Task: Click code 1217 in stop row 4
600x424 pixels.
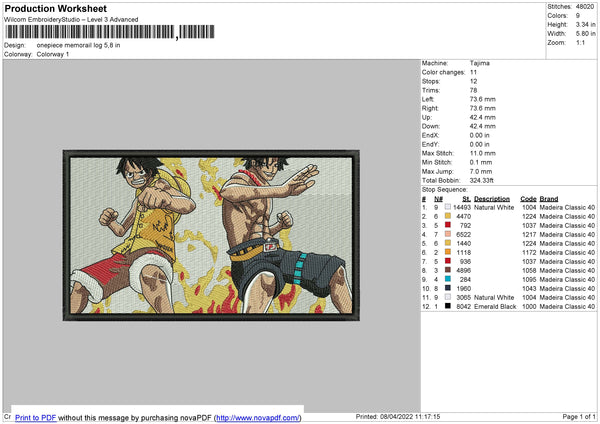Action: pyautogui.click(x=529, y=235)
